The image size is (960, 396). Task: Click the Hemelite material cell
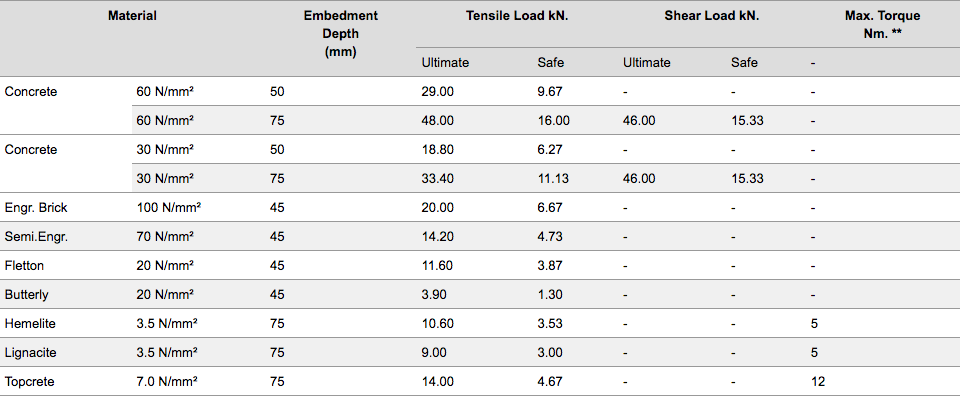click(30, 323)
